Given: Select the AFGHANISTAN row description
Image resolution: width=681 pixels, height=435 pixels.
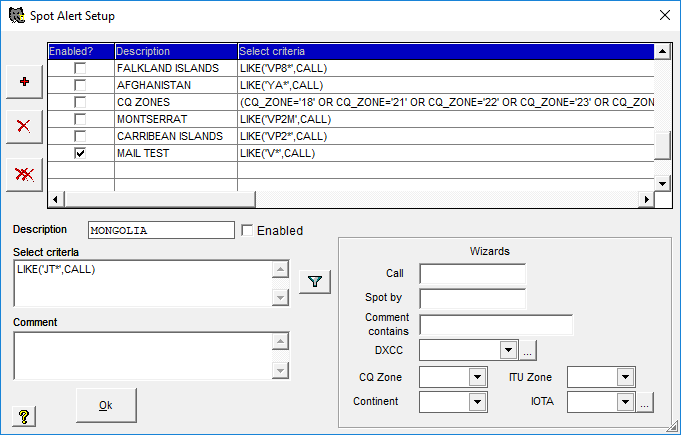Looking at the screenshot, I should pos(154,85).
